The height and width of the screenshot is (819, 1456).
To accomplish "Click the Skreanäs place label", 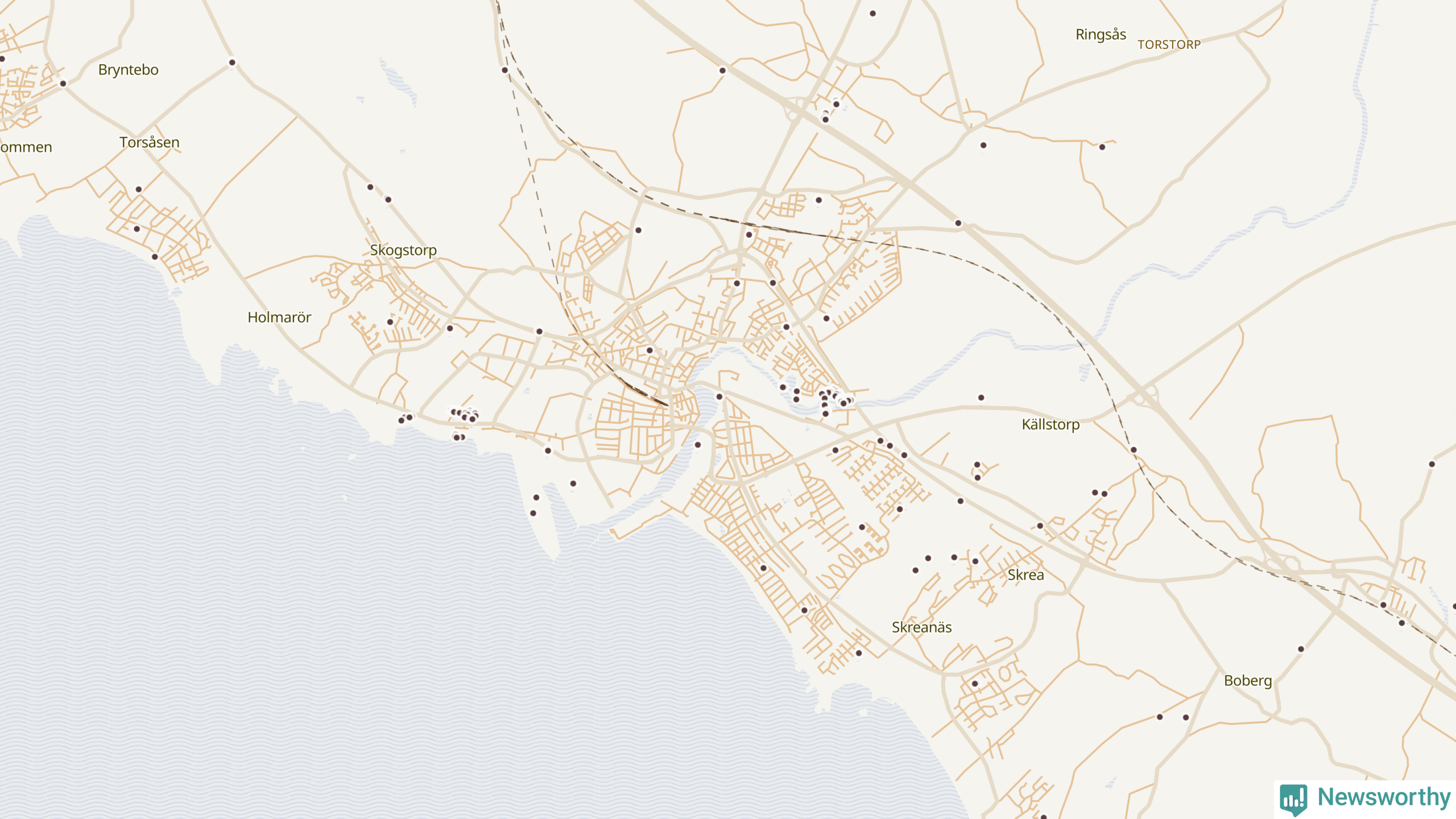I will [x=921, y=627].
